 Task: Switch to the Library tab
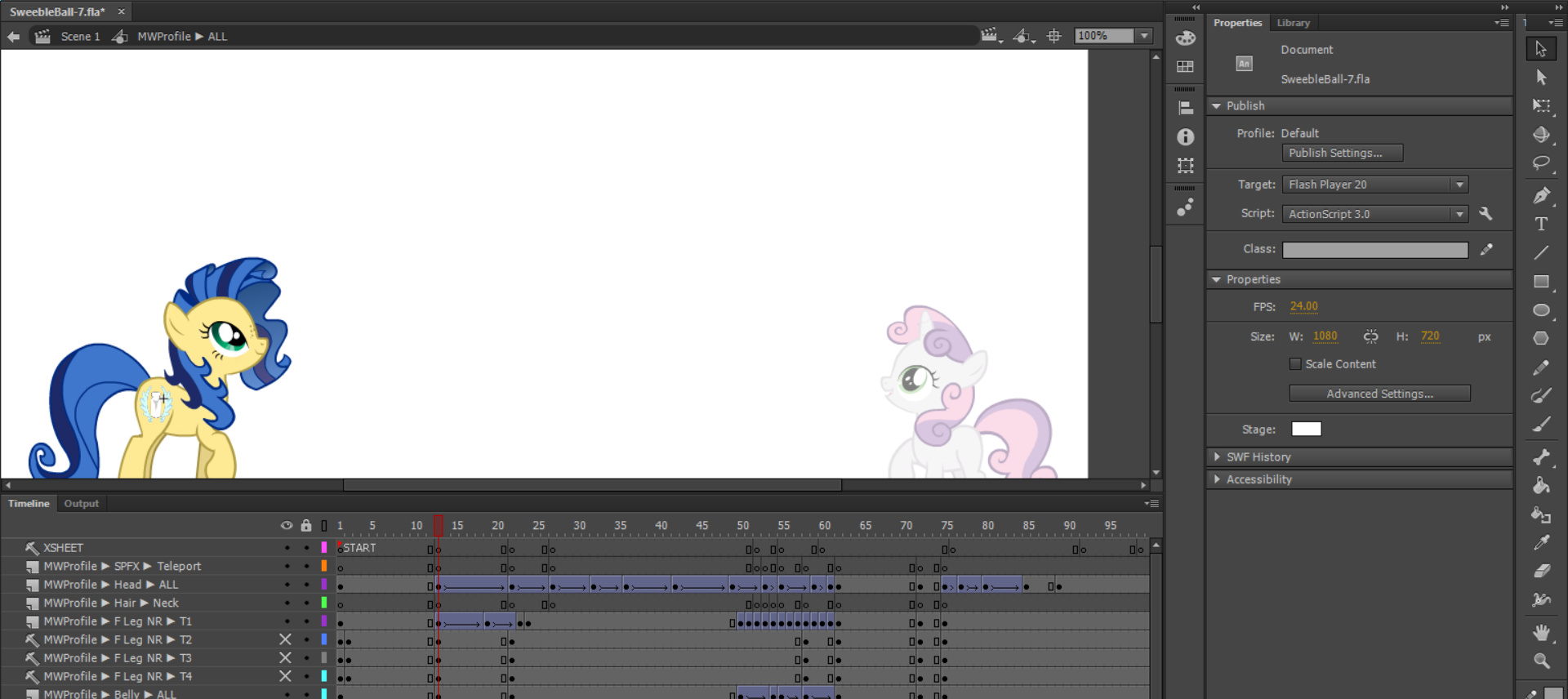(1293, 23)
